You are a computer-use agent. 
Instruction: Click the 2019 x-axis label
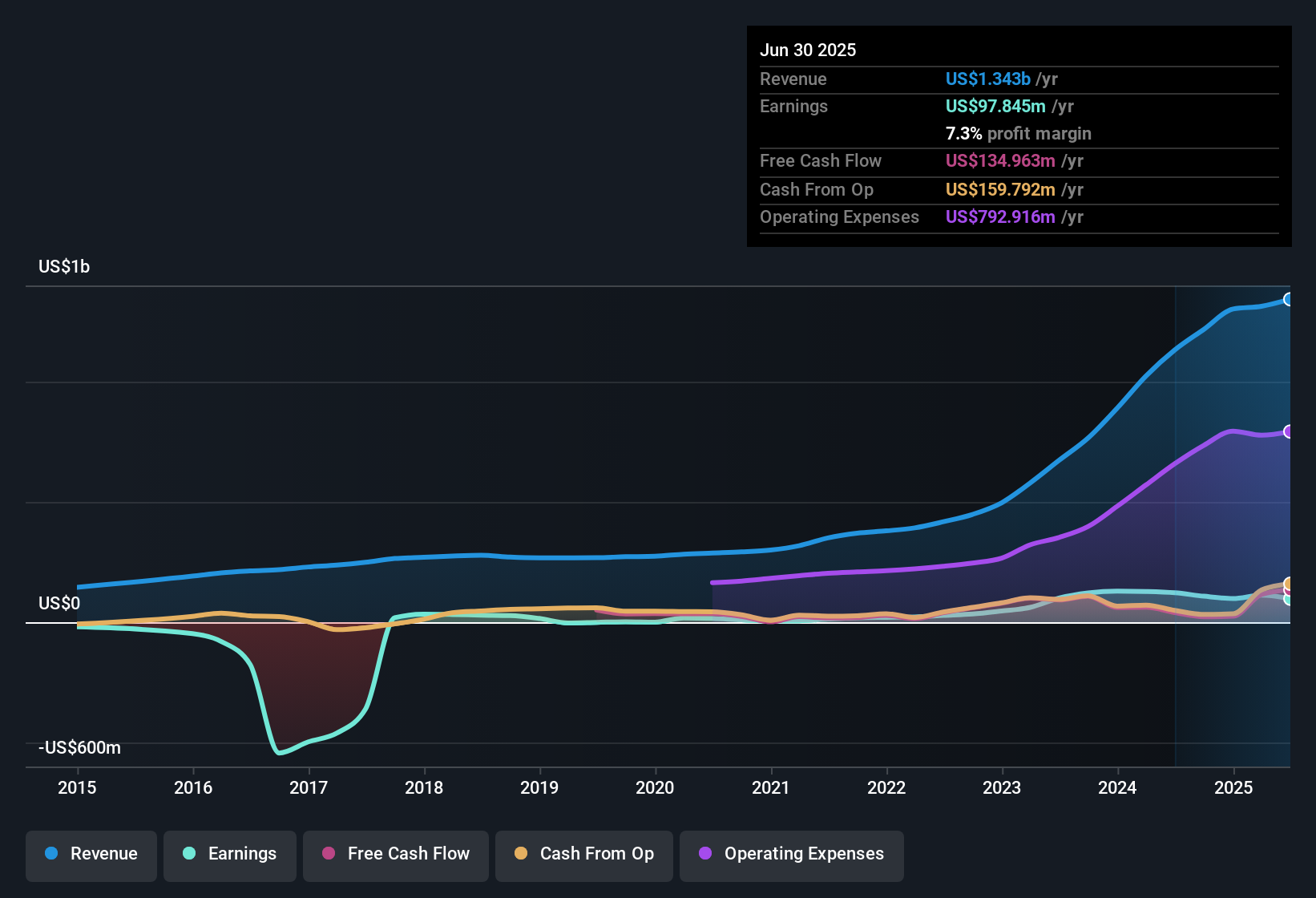(539, 787)
